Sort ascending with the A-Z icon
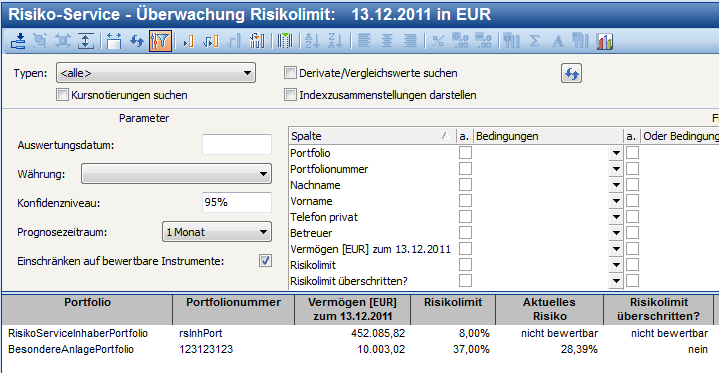 312,41
